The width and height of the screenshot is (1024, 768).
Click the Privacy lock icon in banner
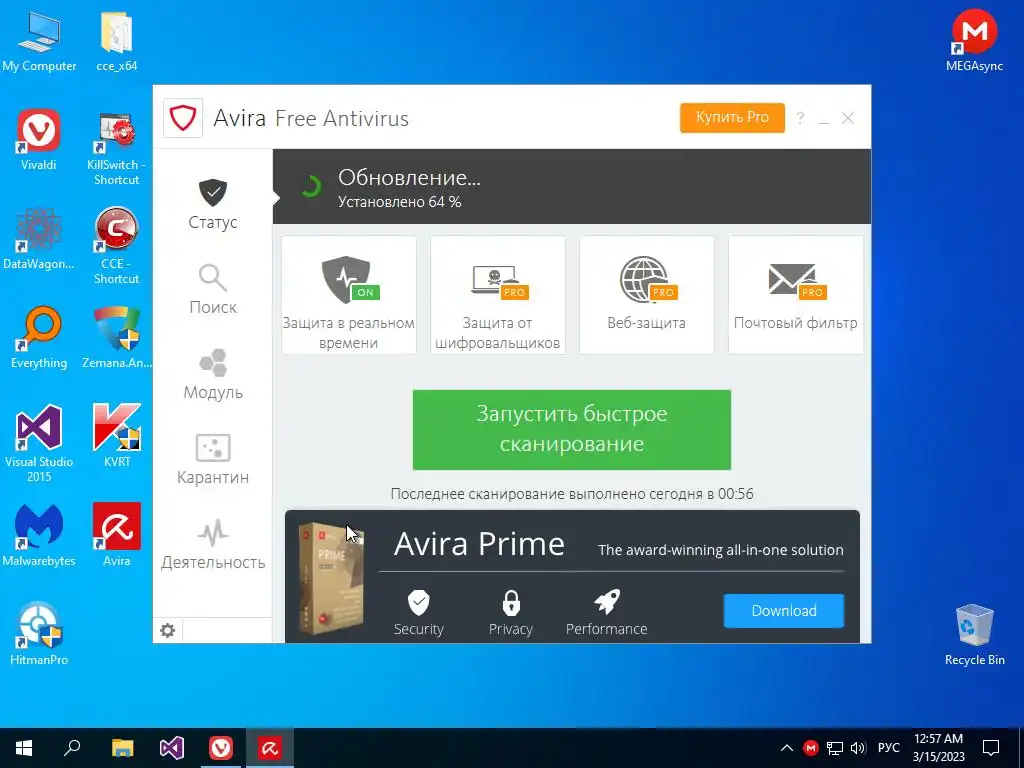pos(511,603)
